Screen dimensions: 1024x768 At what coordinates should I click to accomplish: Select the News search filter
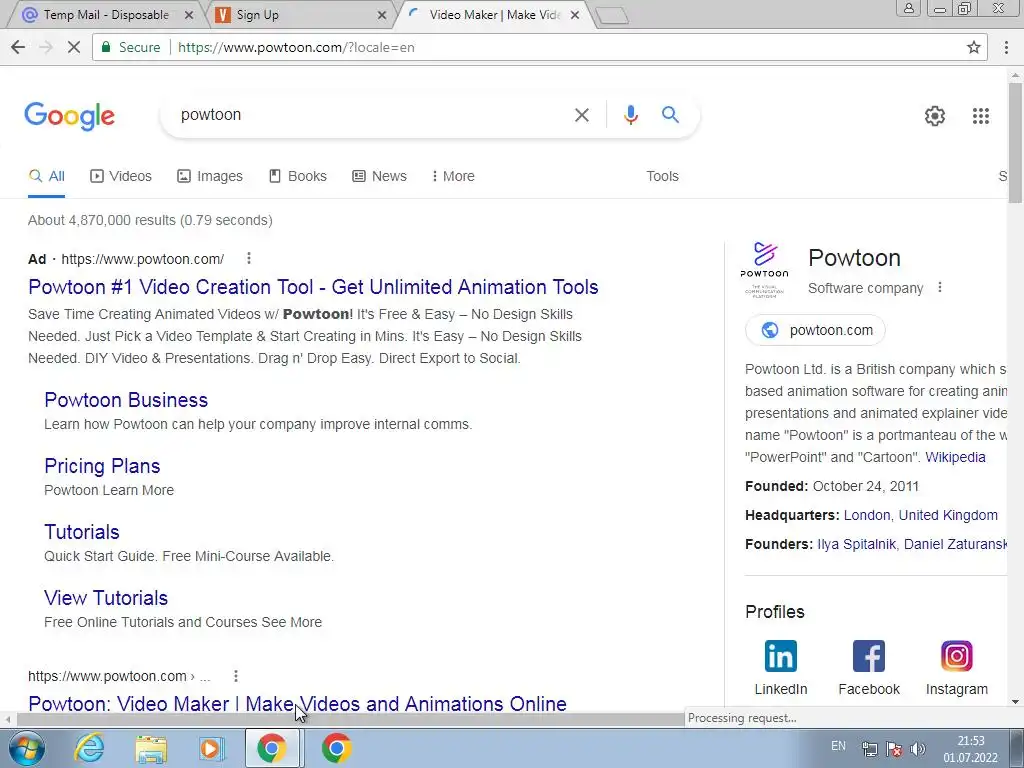[379, 176]
